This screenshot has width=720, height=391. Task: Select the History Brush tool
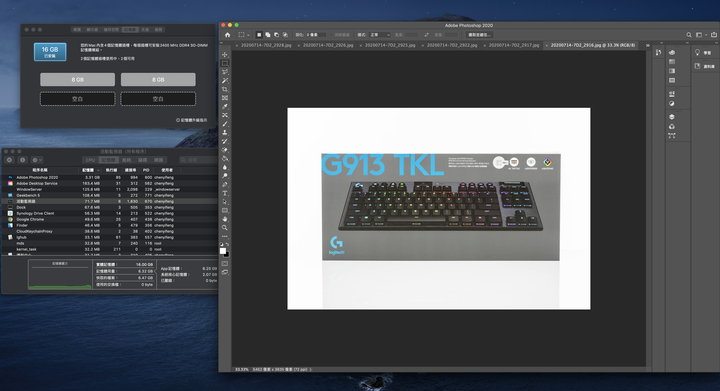coord(225,141)
